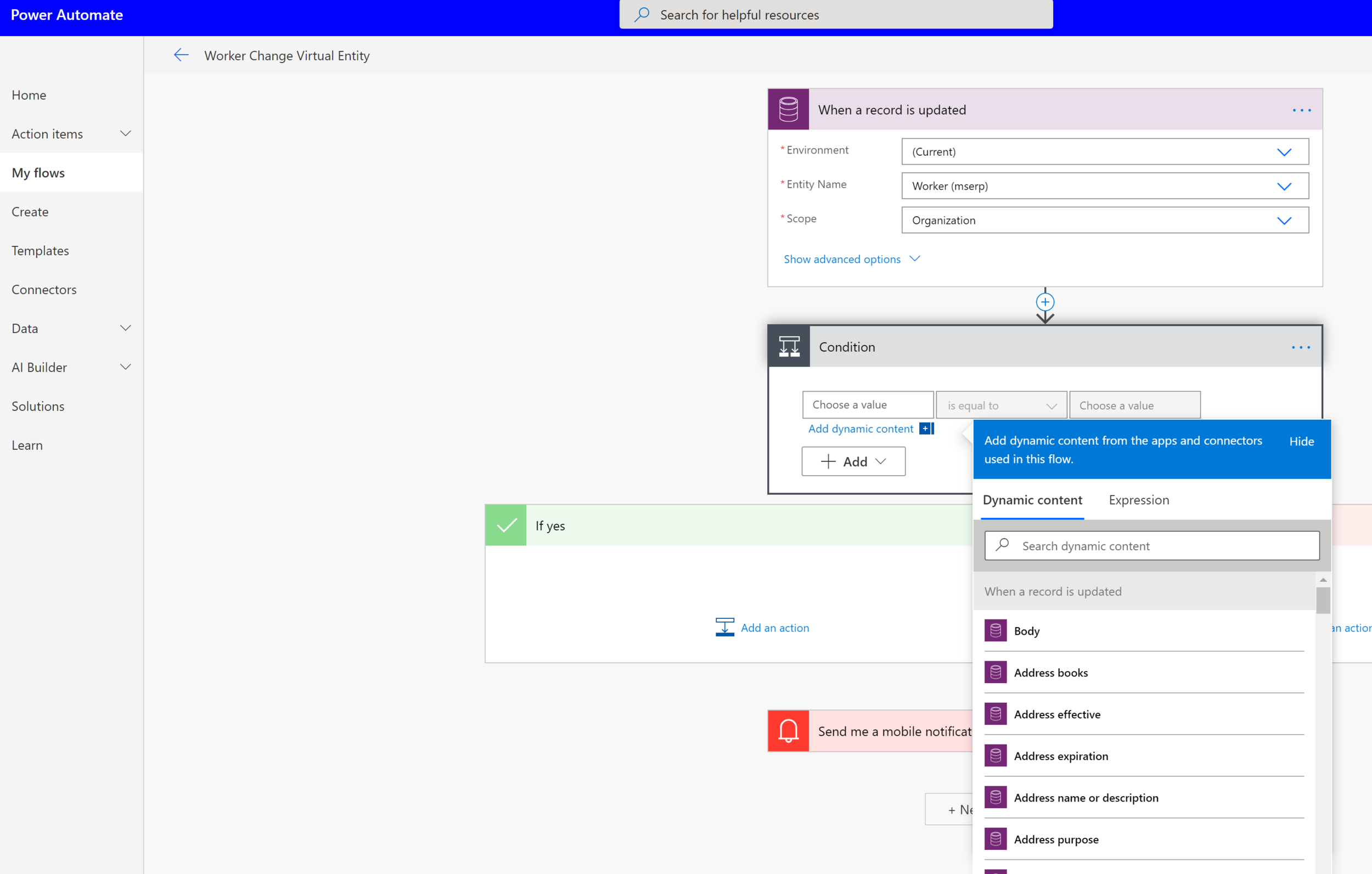Screen dimensions: 1372x874
Task: Click the red bell notification icon
Action: [789, 731]
